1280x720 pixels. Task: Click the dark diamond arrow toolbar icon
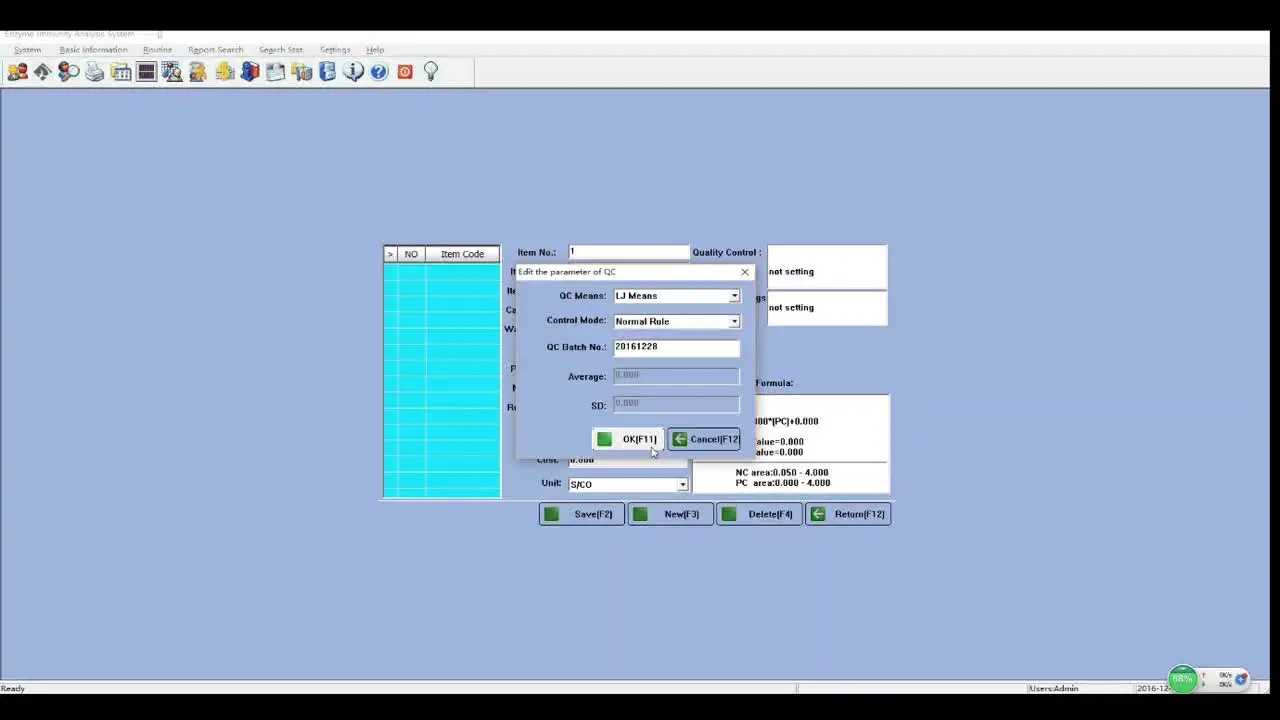click(43, 72)
